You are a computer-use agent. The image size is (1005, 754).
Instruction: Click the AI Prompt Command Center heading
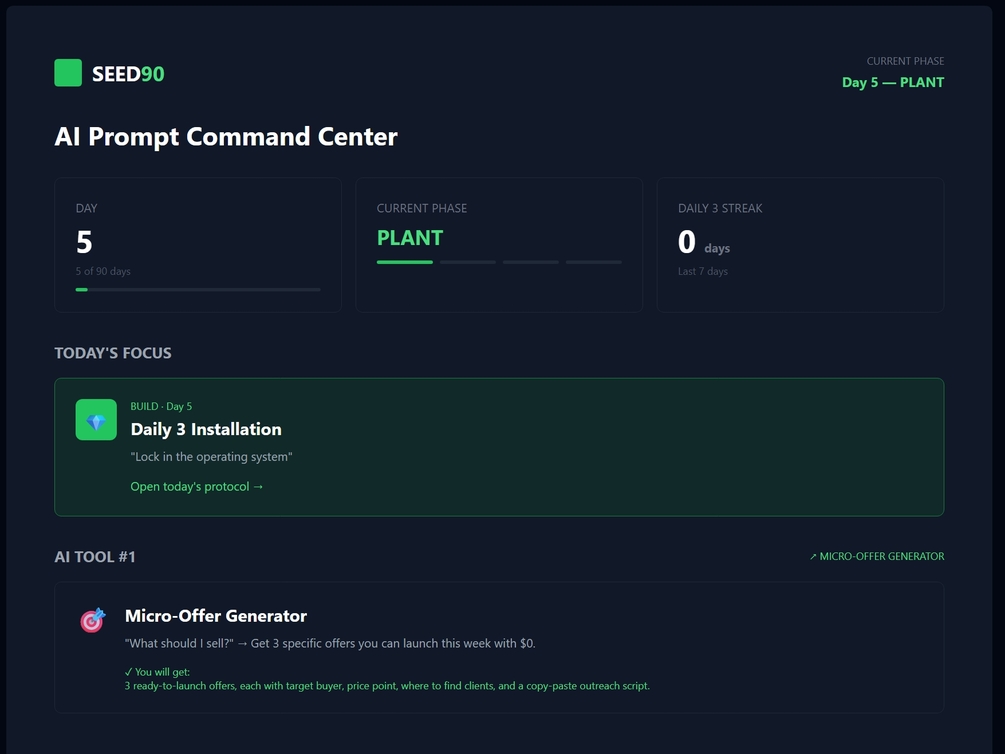coord(226,136)
